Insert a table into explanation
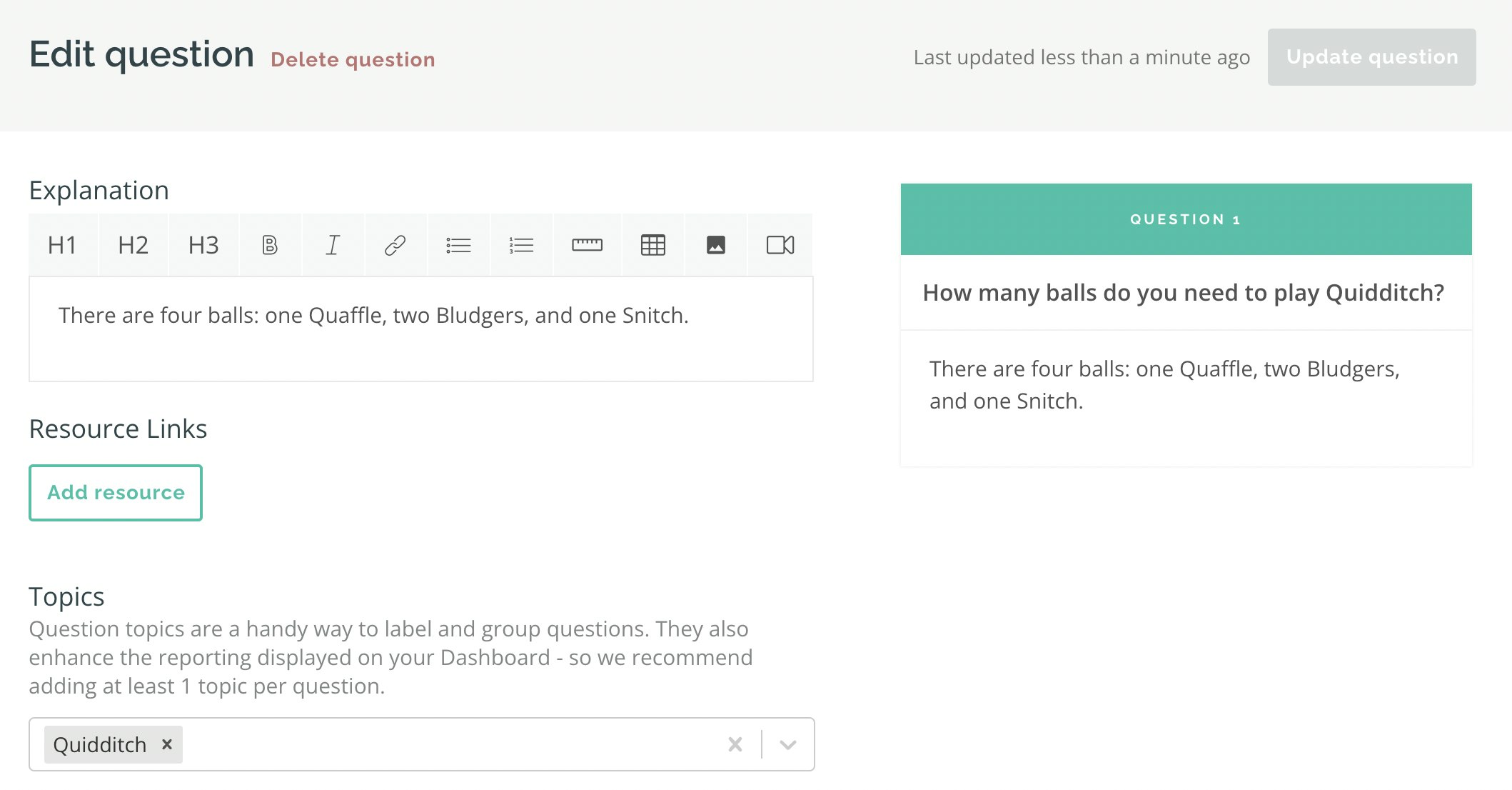Image resolution: width=1512 pixels, height=790 pixels. [x=652, y=245]
